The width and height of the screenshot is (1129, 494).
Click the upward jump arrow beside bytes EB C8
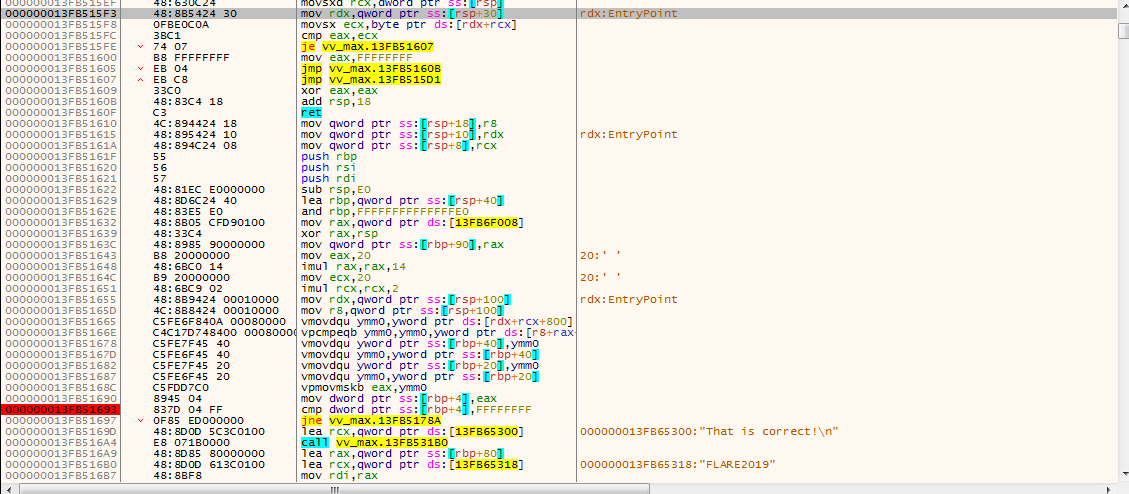coord(140,79)
